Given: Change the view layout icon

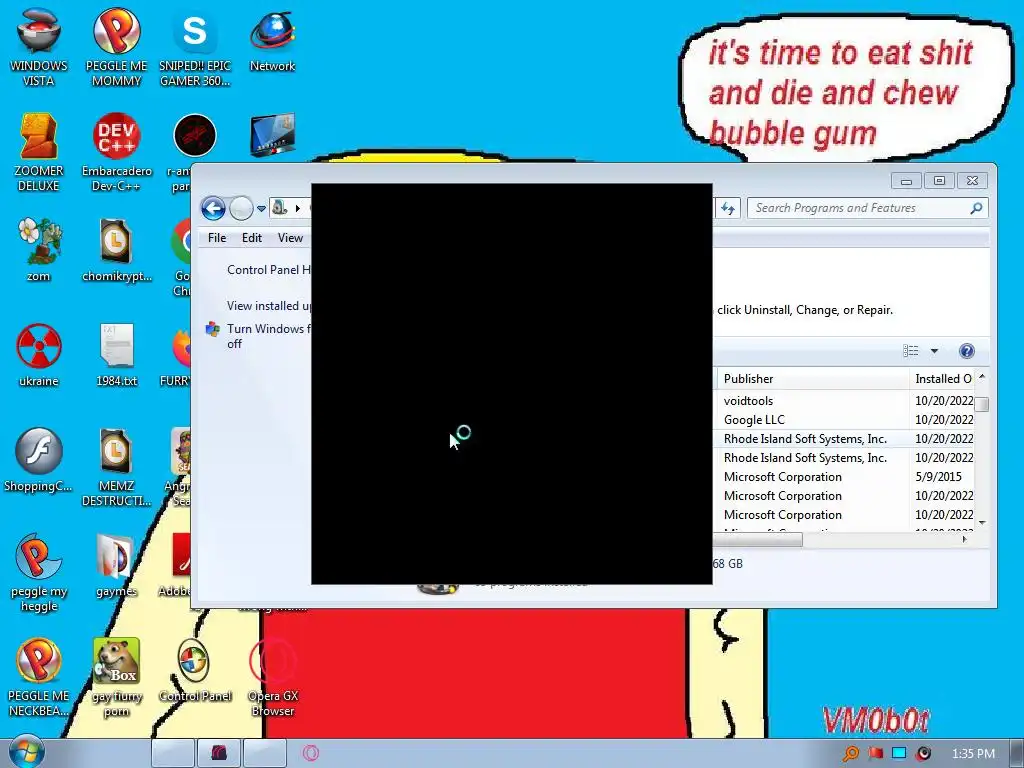Looking at the screenshot, I should tap(910, 351).
